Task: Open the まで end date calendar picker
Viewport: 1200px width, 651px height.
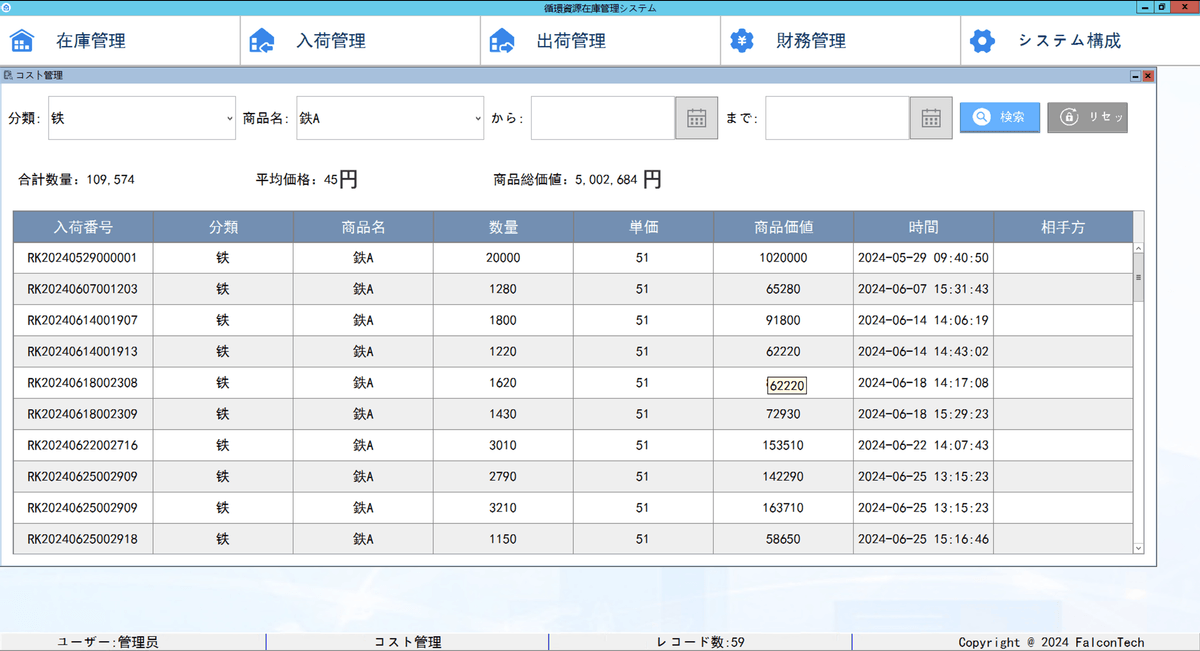Action: tap(930, 118)
